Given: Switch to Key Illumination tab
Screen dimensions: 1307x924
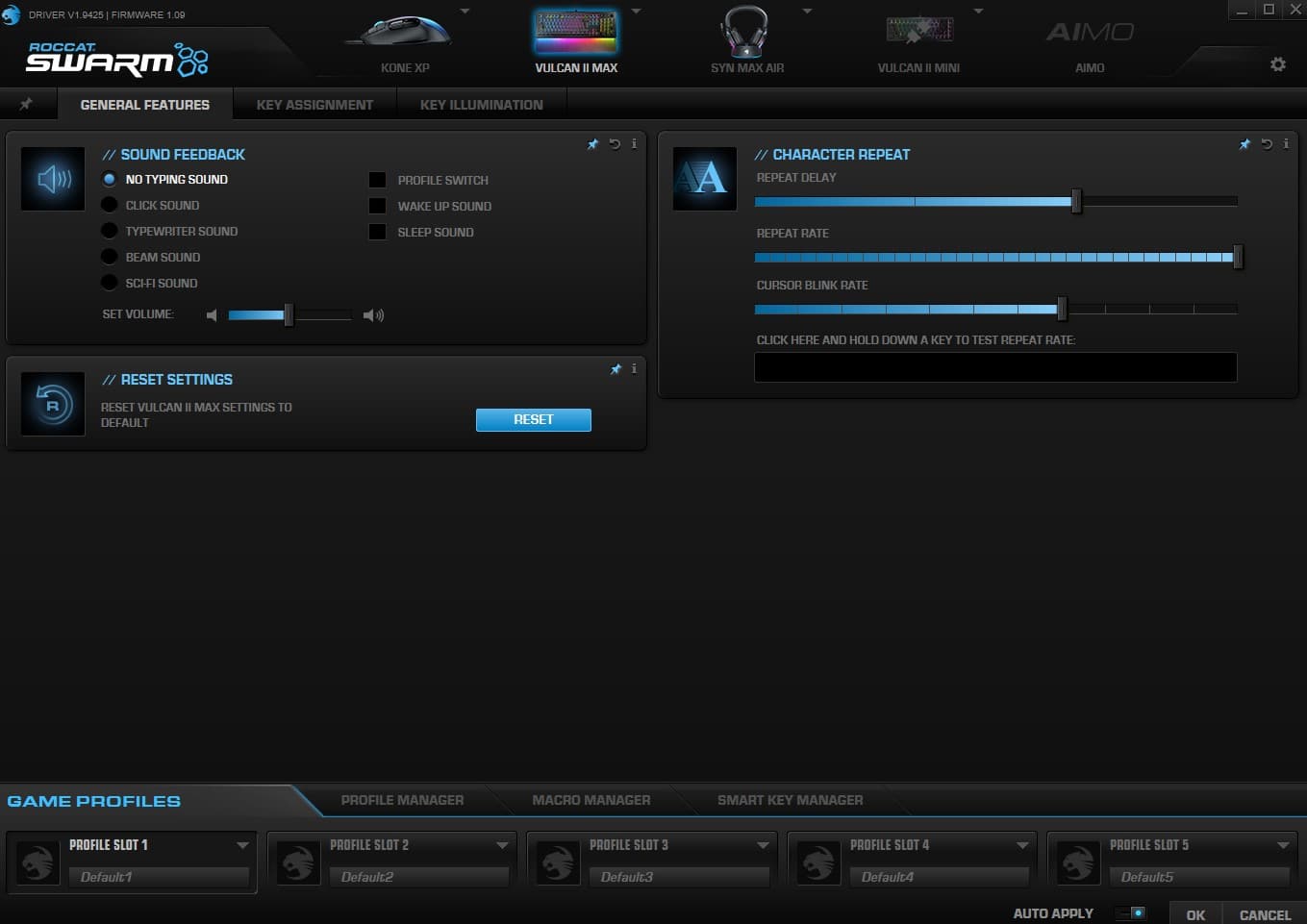Looking at the screenshot, I should [481, 104].
